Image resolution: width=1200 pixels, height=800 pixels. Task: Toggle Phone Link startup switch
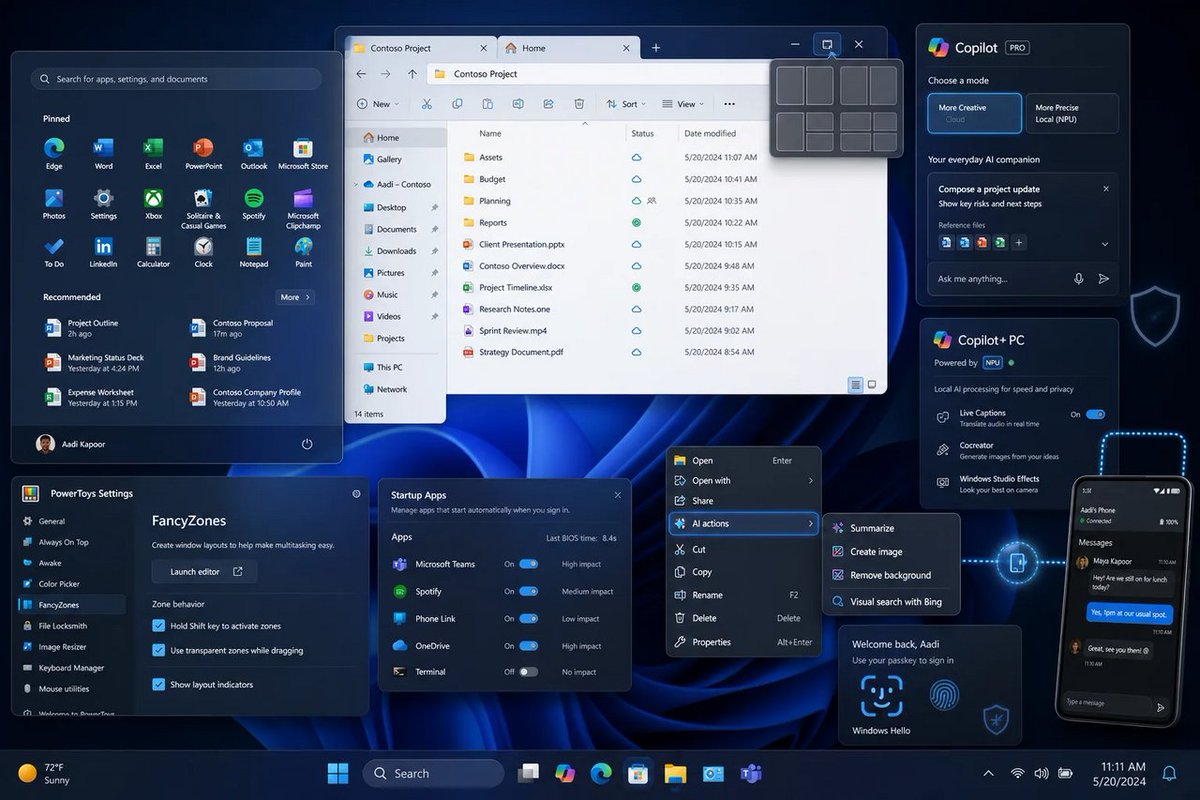[x=528, y=619]
